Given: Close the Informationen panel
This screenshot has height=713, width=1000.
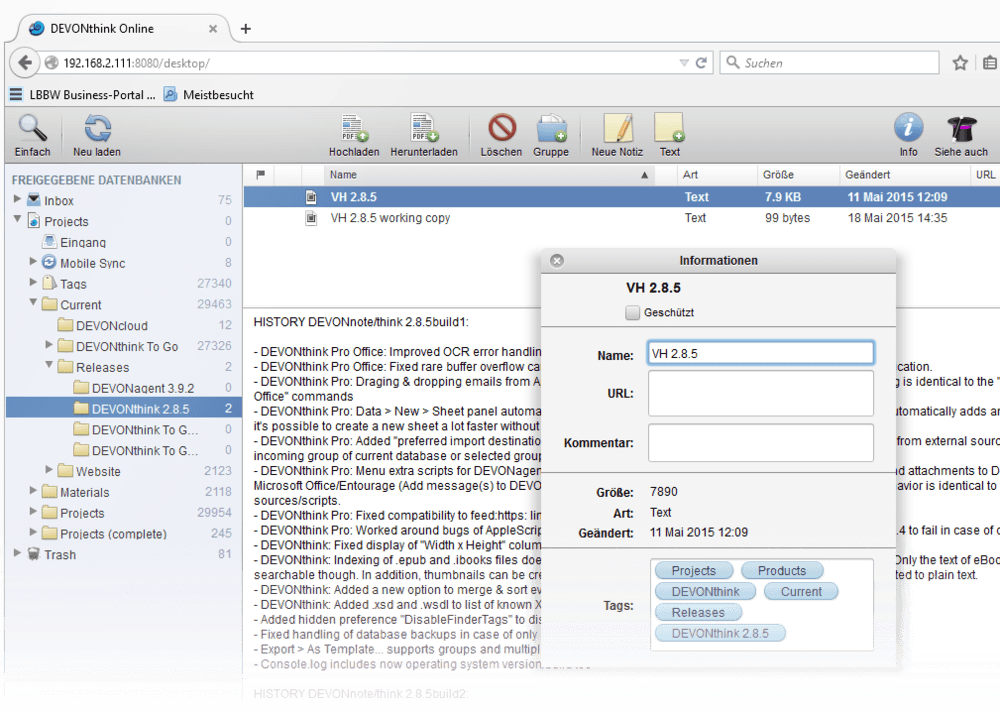Looking at the screenshot, I should click(x=557, y=260).
